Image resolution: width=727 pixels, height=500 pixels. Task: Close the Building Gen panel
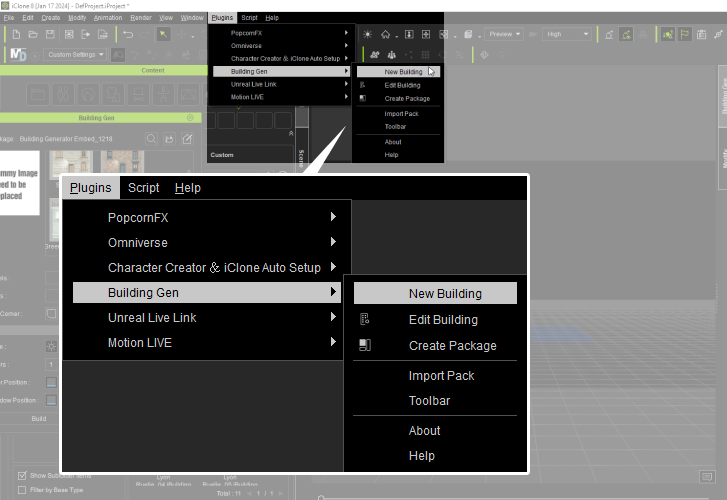(x=190, y=118)
